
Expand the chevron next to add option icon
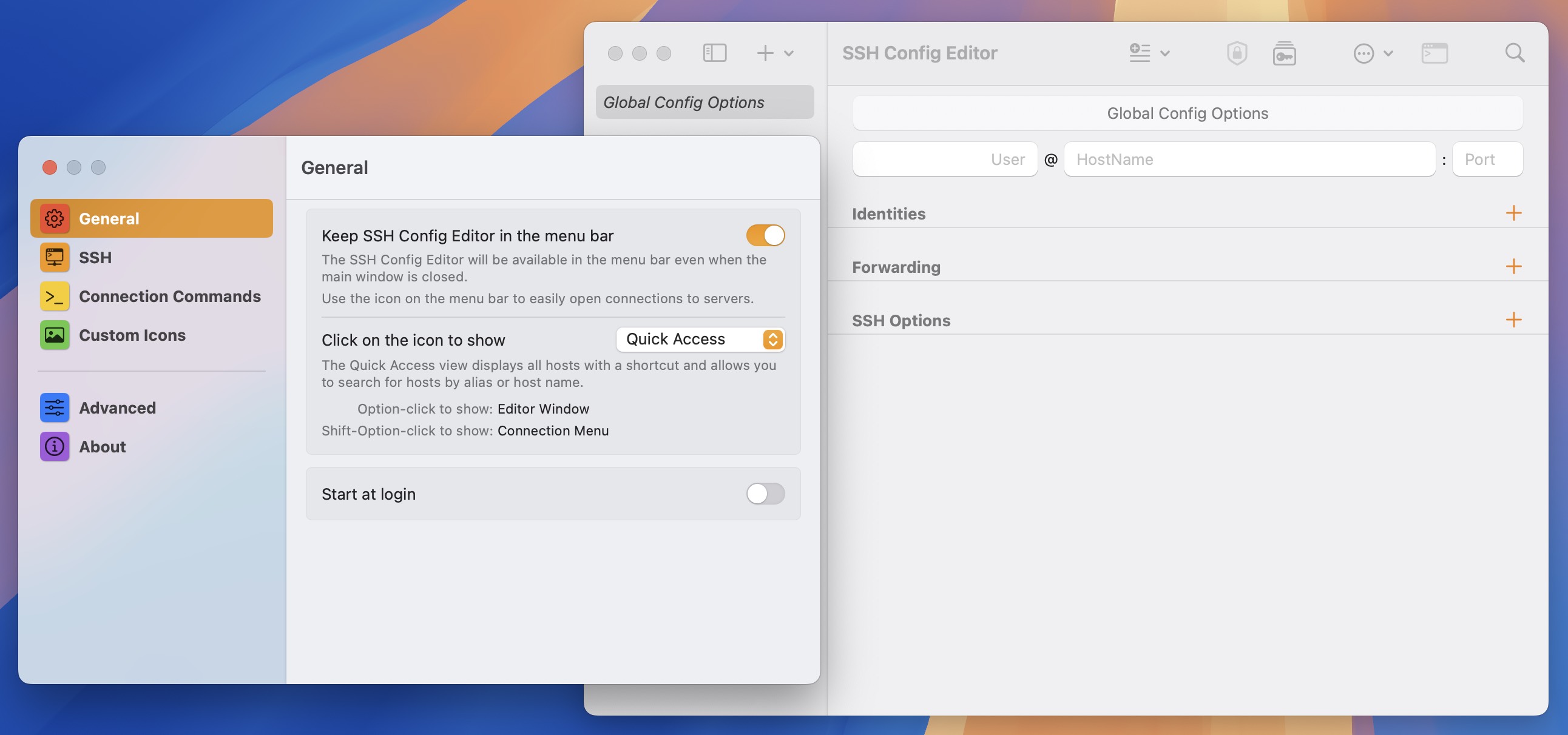point(1165,53)
